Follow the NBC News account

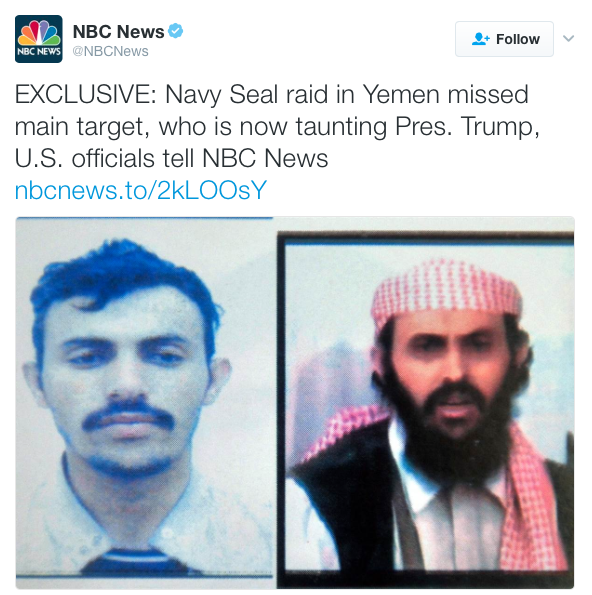[504, 39]
